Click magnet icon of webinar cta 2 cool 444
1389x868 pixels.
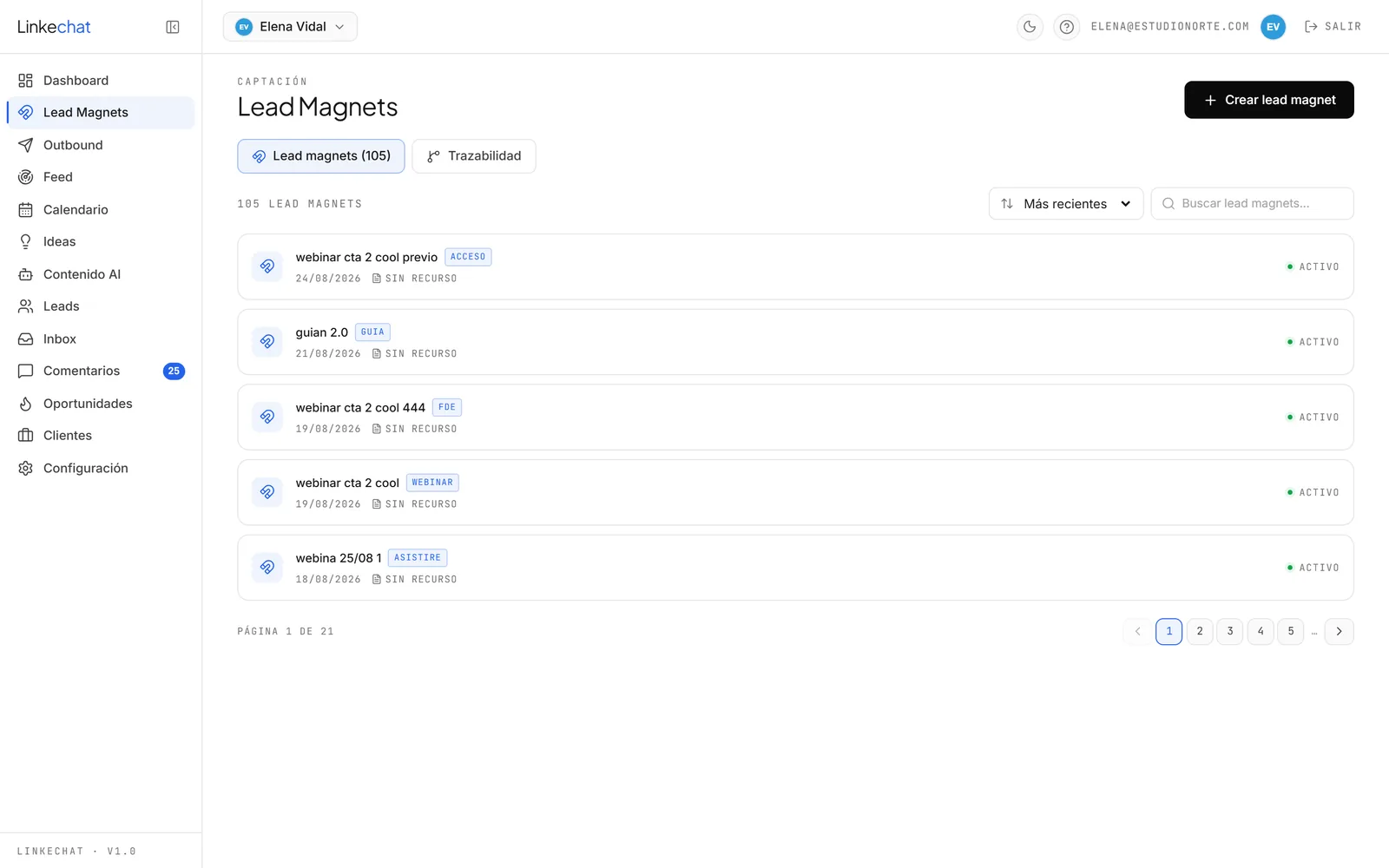[267, 418]
